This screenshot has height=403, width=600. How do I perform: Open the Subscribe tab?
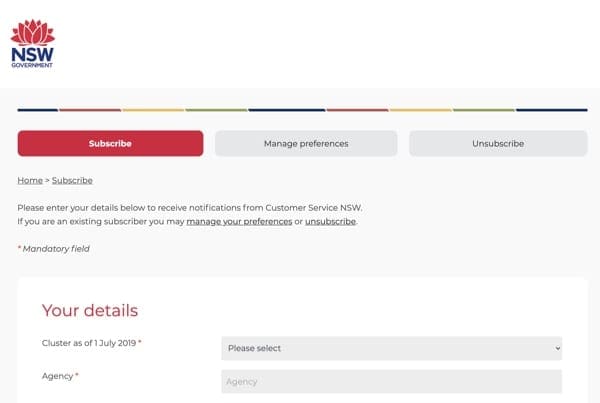(x=110, y=144)
